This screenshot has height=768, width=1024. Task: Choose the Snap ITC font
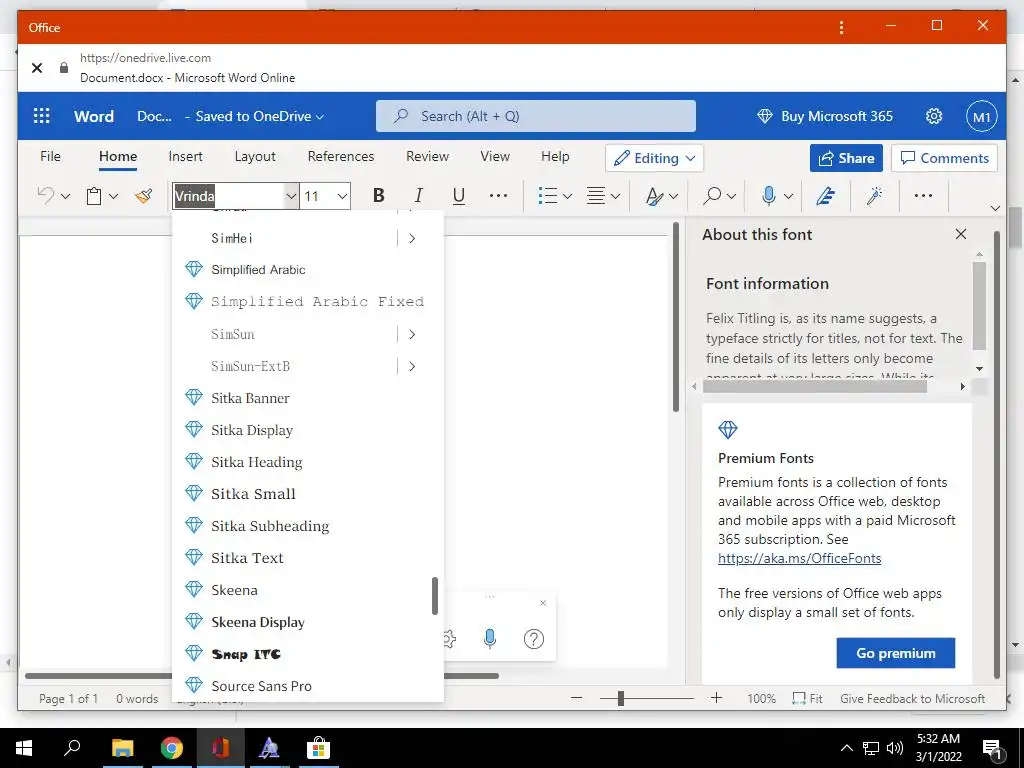(x=308, y=654)
